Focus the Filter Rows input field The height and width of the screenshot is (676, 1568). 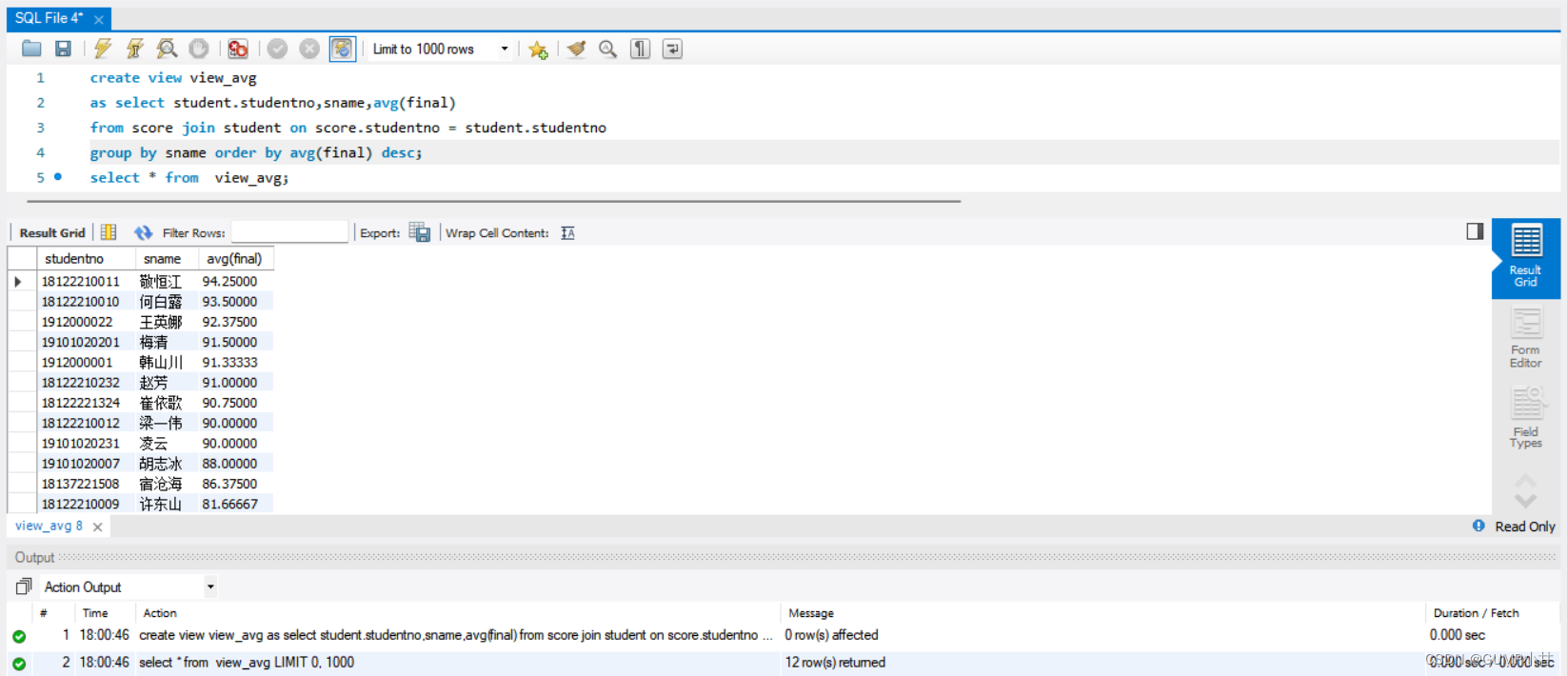289,232
